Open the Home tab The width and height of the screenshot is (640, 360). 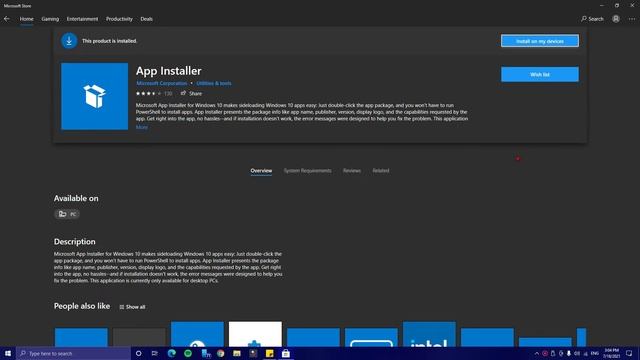tap(27, 19)
